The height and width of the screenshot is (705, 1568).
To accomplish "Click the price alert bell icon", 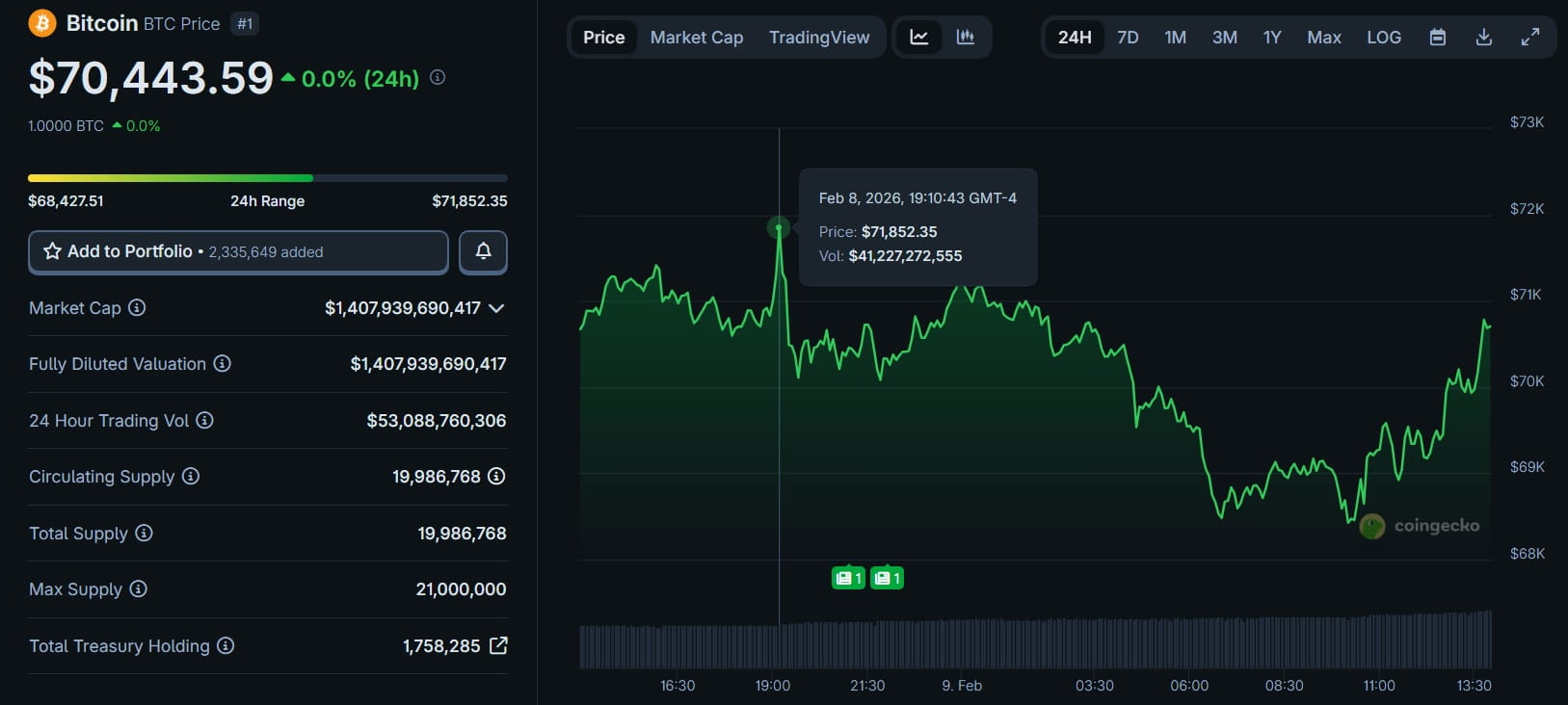I will click(483, 251).
